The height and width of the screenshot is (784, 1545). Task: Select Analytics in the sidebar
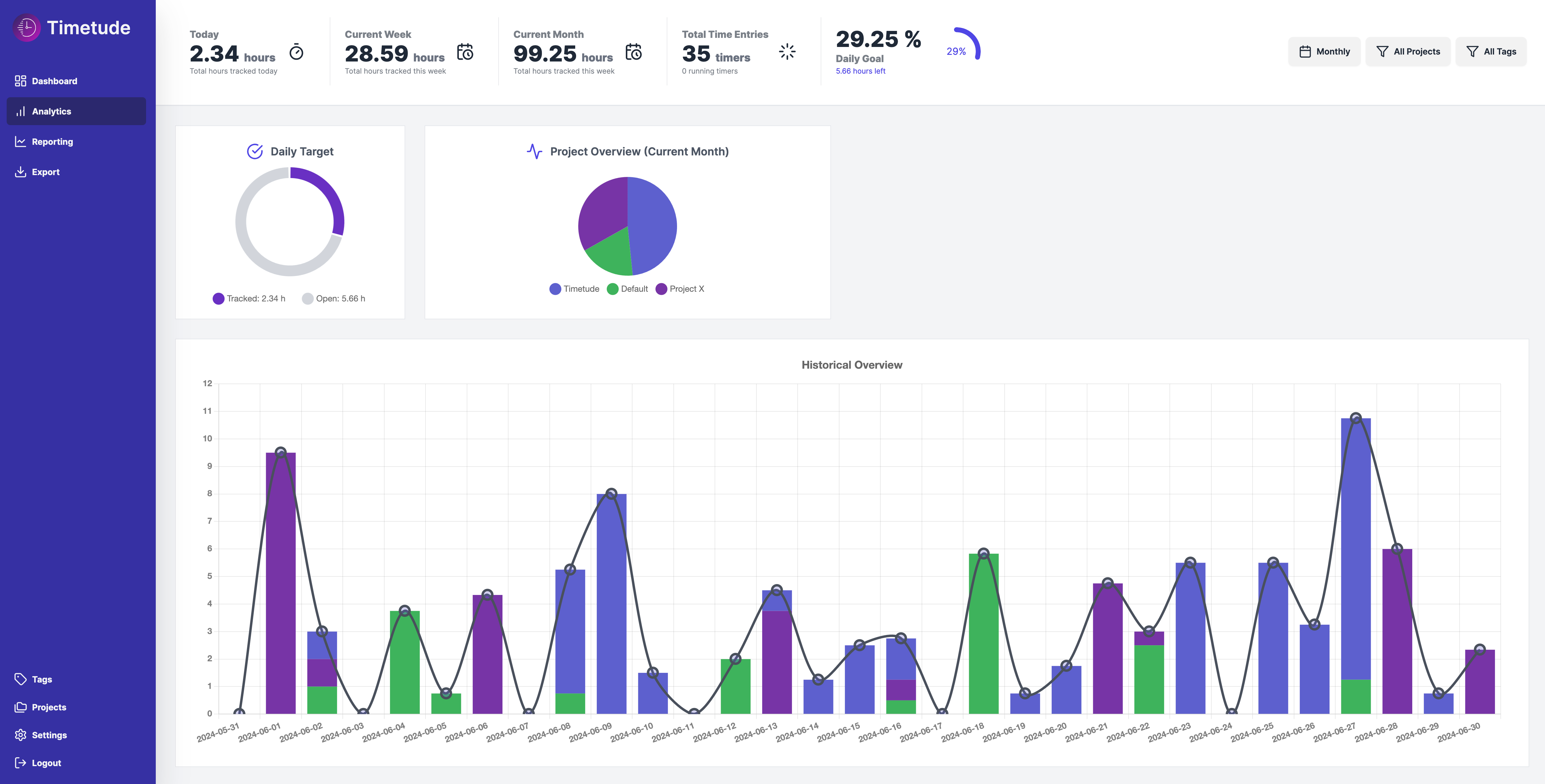(x=76, y=111)
